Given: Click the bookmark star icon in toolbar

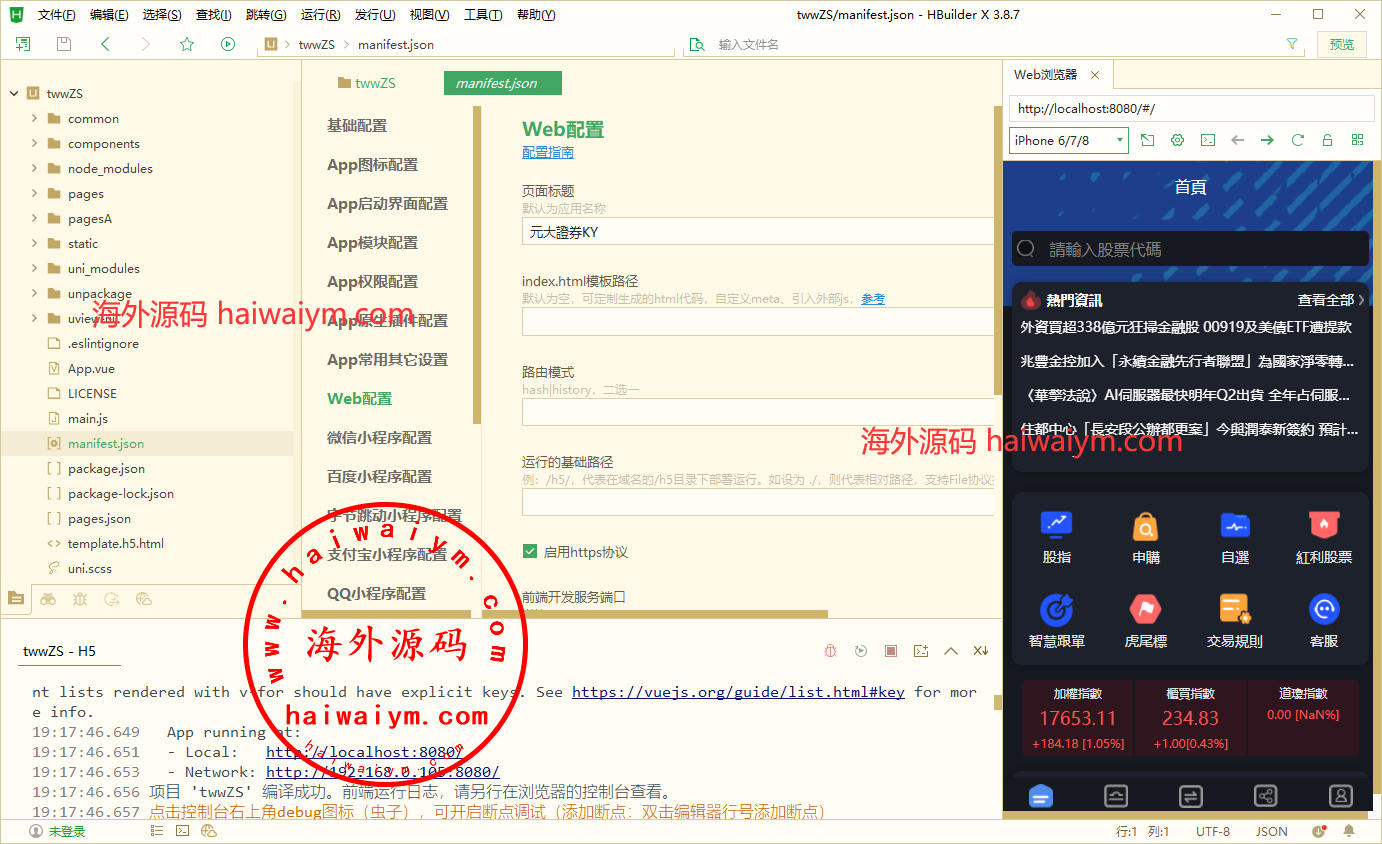Looking at the screenshot, I should pyautogui.click(x=187, y=44).
